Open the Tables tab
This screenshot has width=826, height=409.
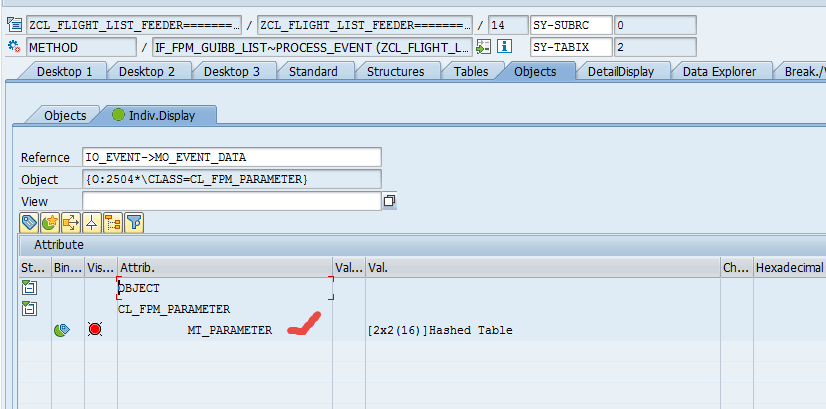(x=471, y=71)
